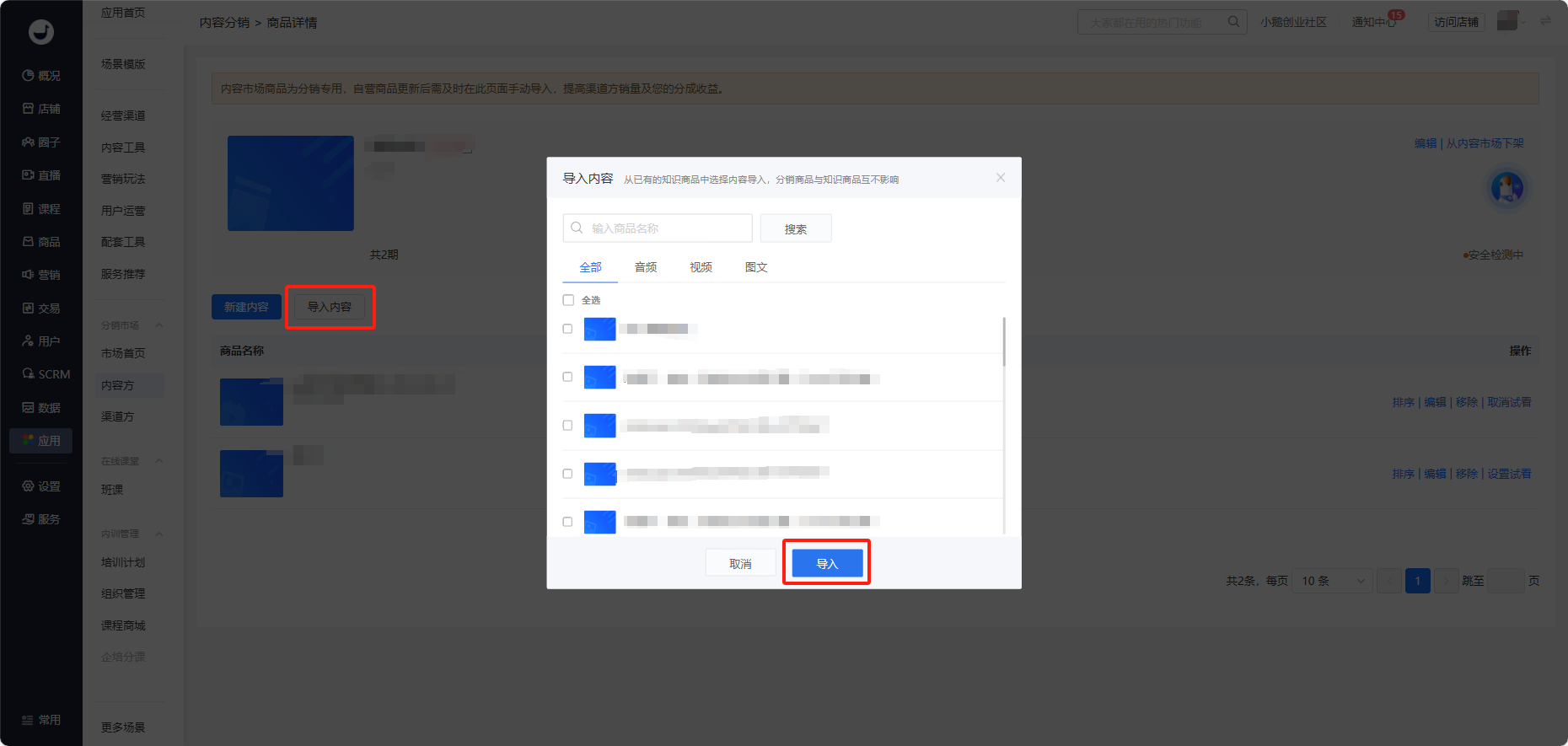Click the blue 导入 import button
Viewport: 1568px width, 746px height.
point(827,563)
